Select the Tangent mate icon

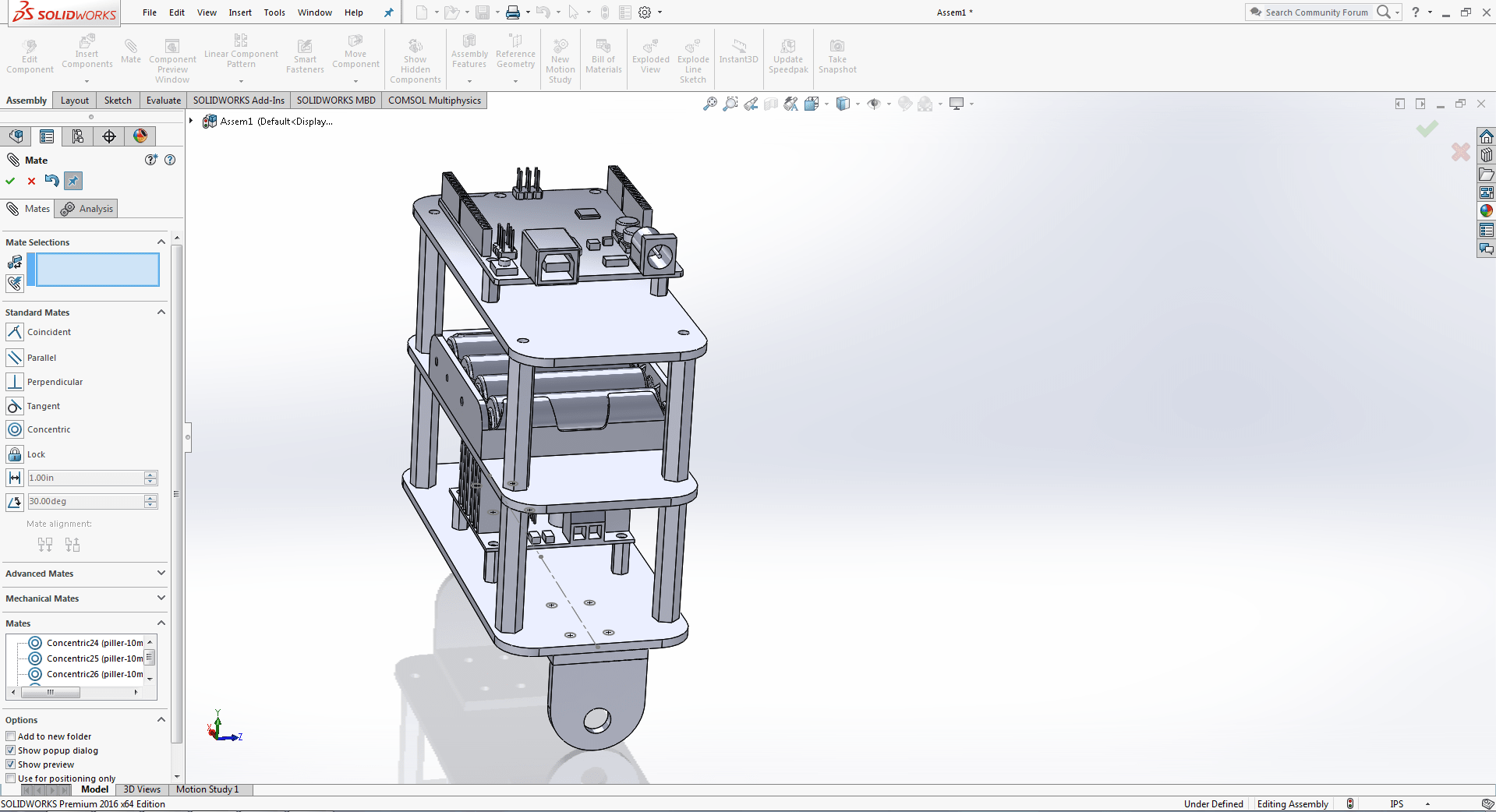15,406
